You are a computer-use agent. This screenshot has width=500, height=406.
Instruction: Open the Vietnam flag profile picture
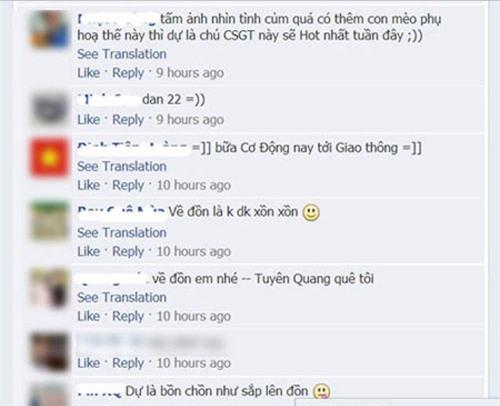[49, 157]
